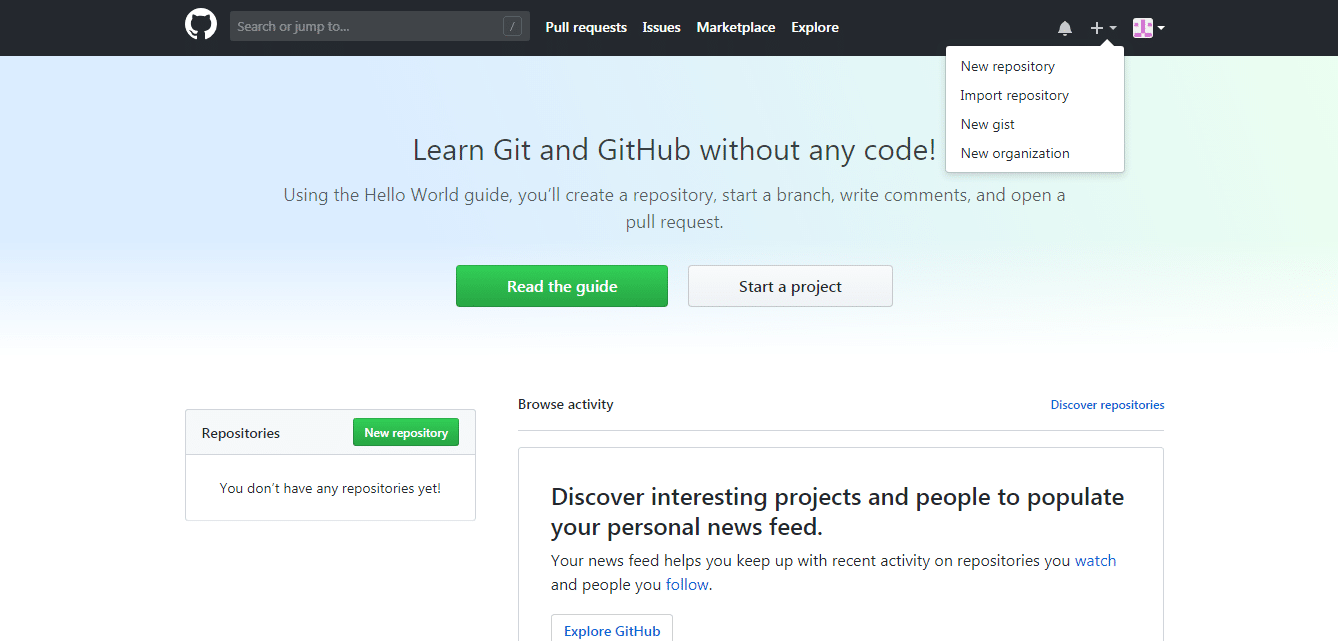Viewport: 1338px width, 641px height.
Task: Follow the Discover repositories link
Action: [x=1107, y=405]
